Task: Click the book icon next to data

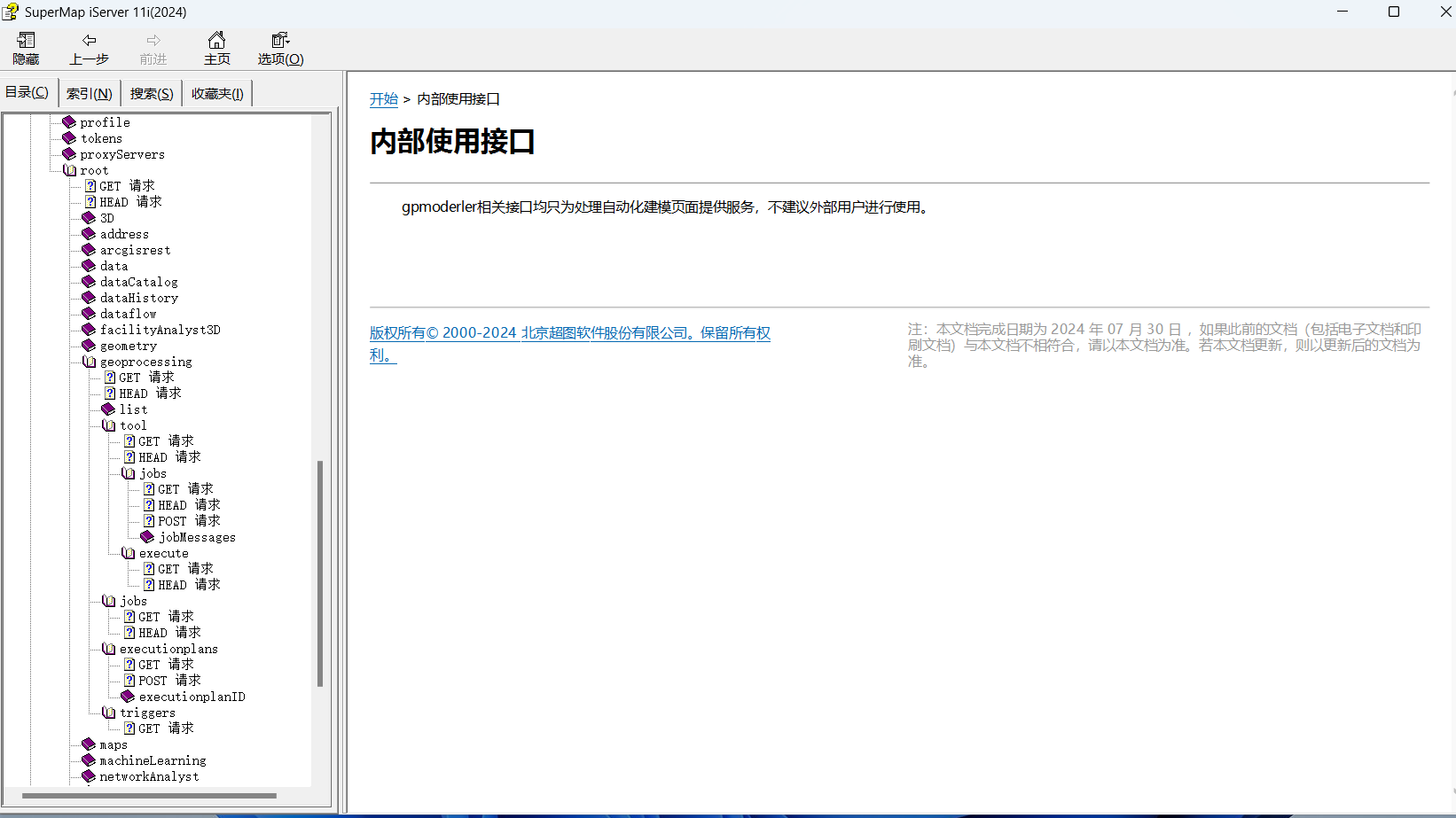Action: [x=89, y=266]
